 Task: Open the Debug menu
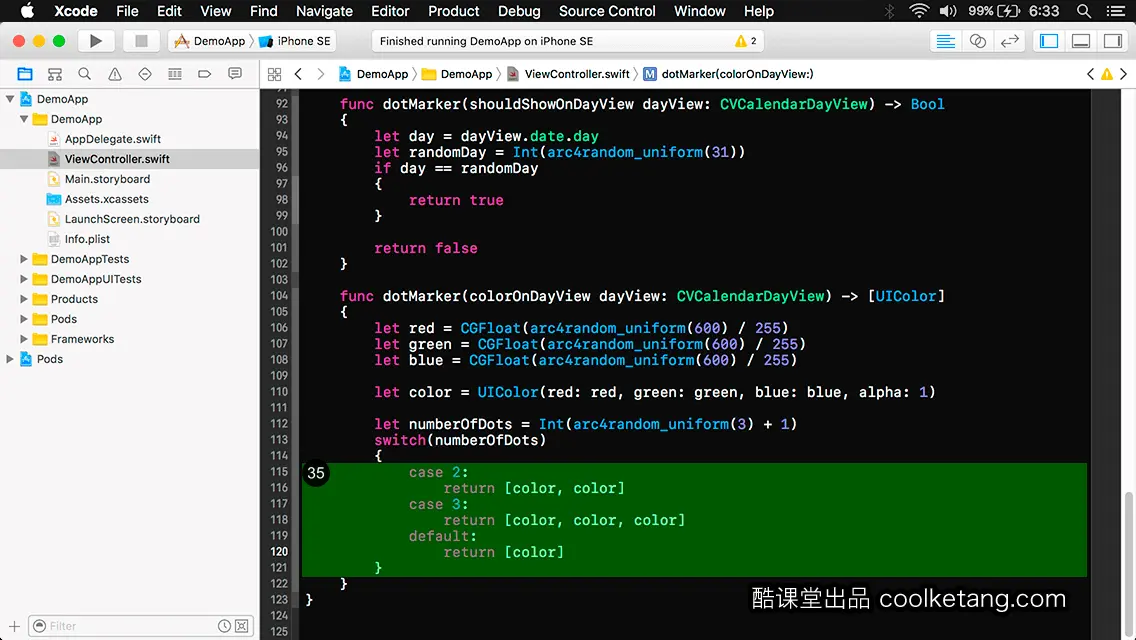519,11
